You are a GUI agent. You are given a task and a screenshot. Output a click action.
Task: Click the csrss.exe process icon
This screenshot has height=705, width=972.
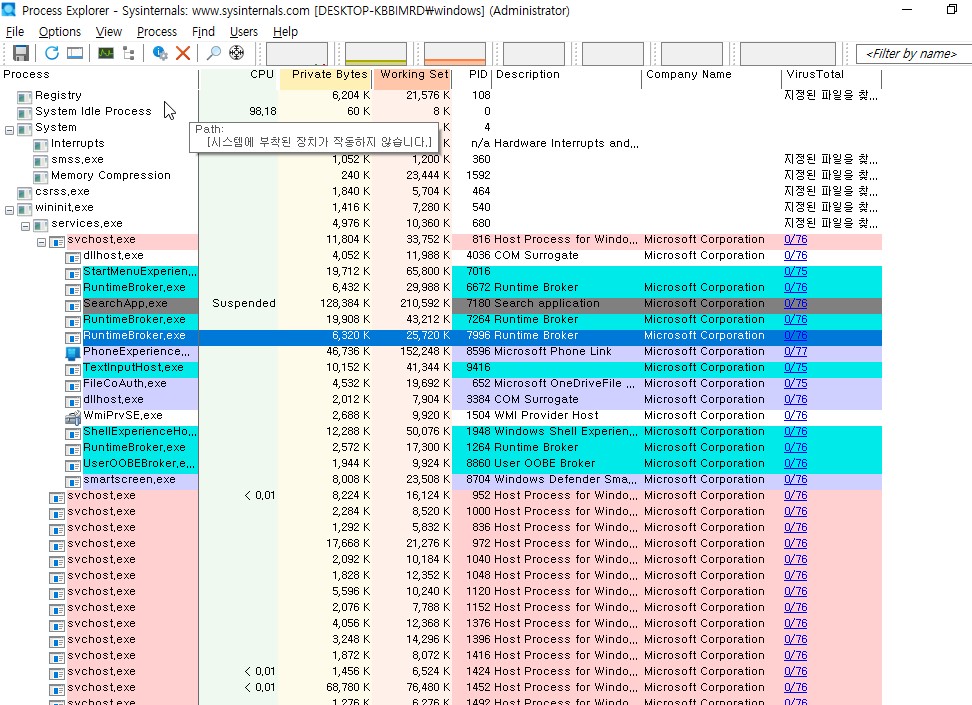click(25, 193)
